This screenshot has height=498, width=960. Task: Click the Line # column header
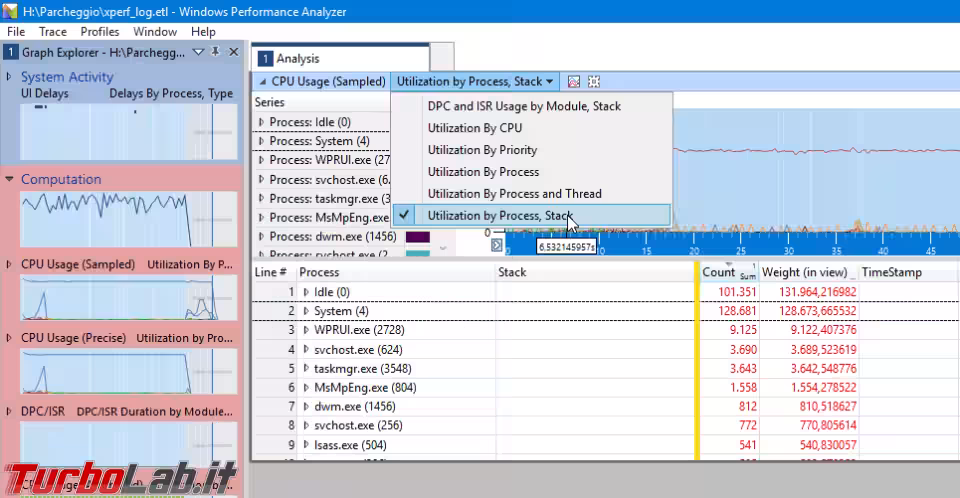tap(274, 273)
